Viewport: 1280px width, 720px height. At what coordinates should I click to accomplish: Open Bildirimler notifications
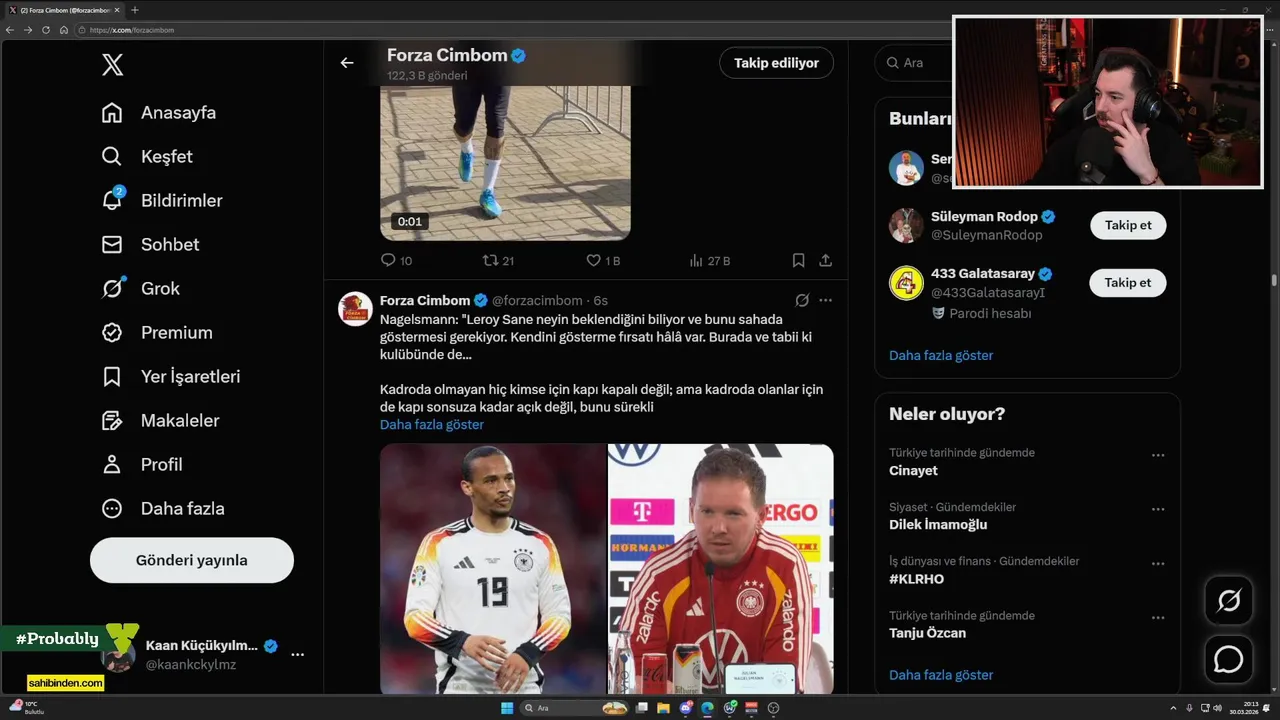(162, 200)
